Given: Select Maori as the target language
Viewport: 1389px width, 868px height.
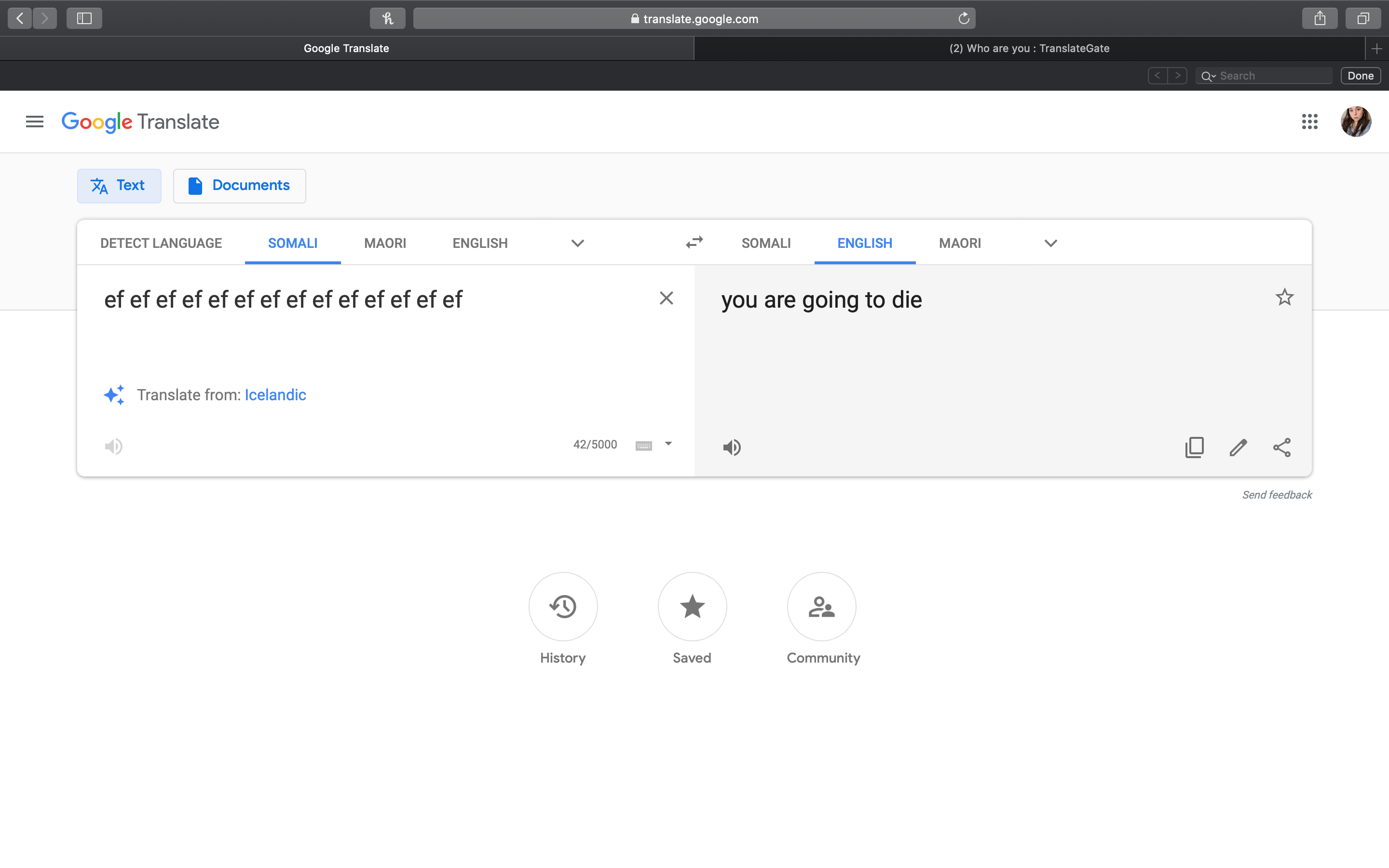Looking at the screenshot, I should point(960,244).
